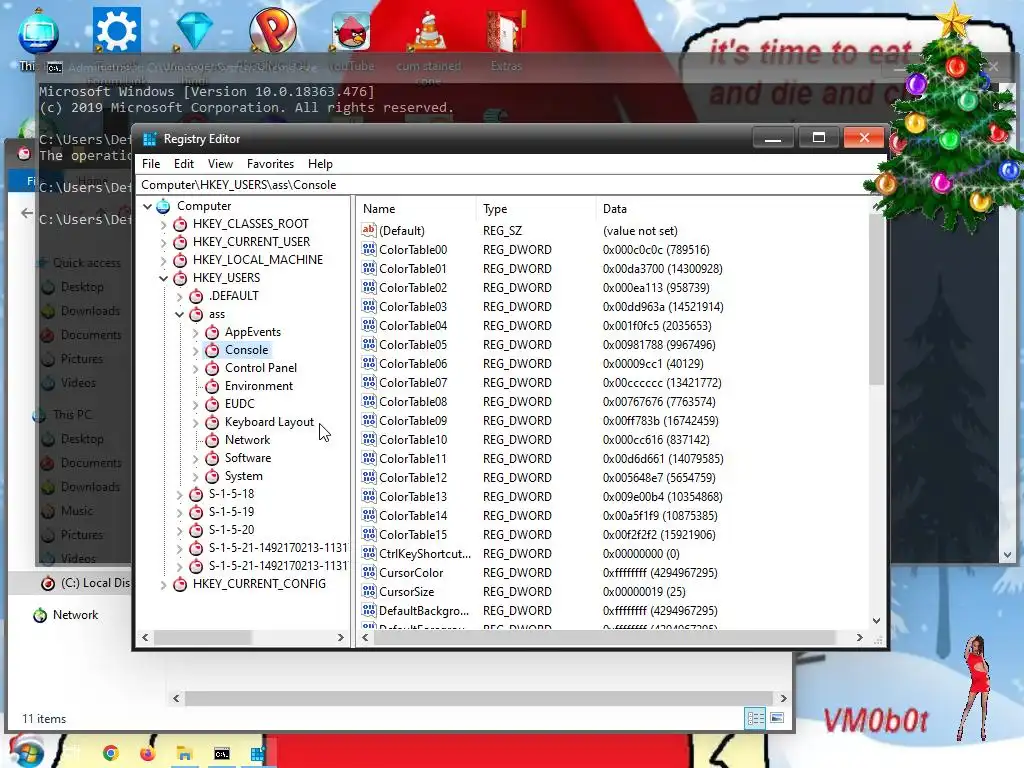Screen dimensions: 1024x768
Task: Open the Edit menu in Registry Editor
Action: click(x=184, y=164)
